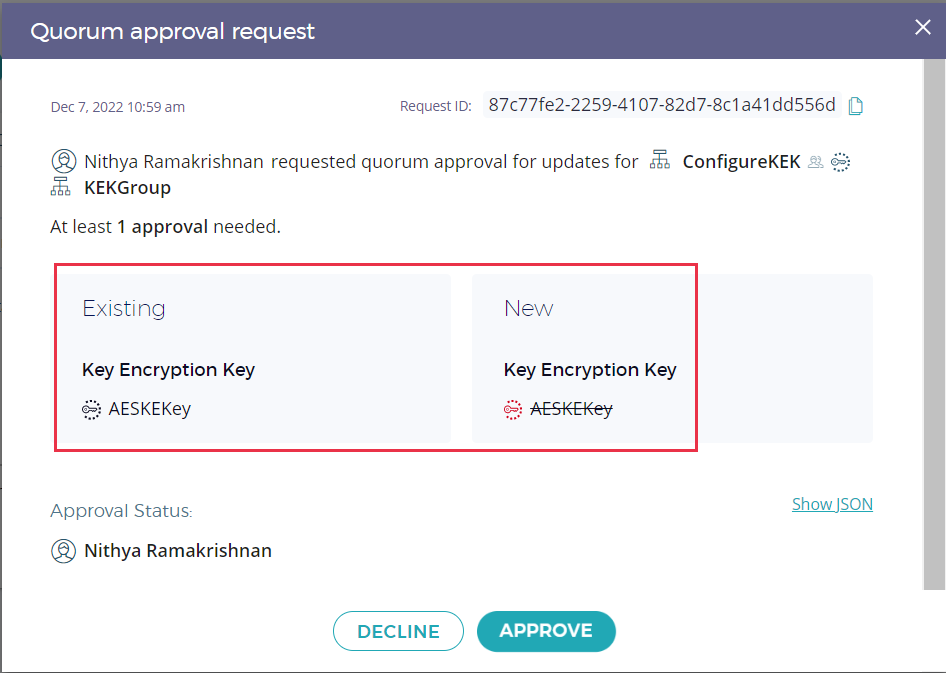Click the group icon before ConfigureKEK
946x673 pixels.
pyautogui.click(x=659, y=160)
